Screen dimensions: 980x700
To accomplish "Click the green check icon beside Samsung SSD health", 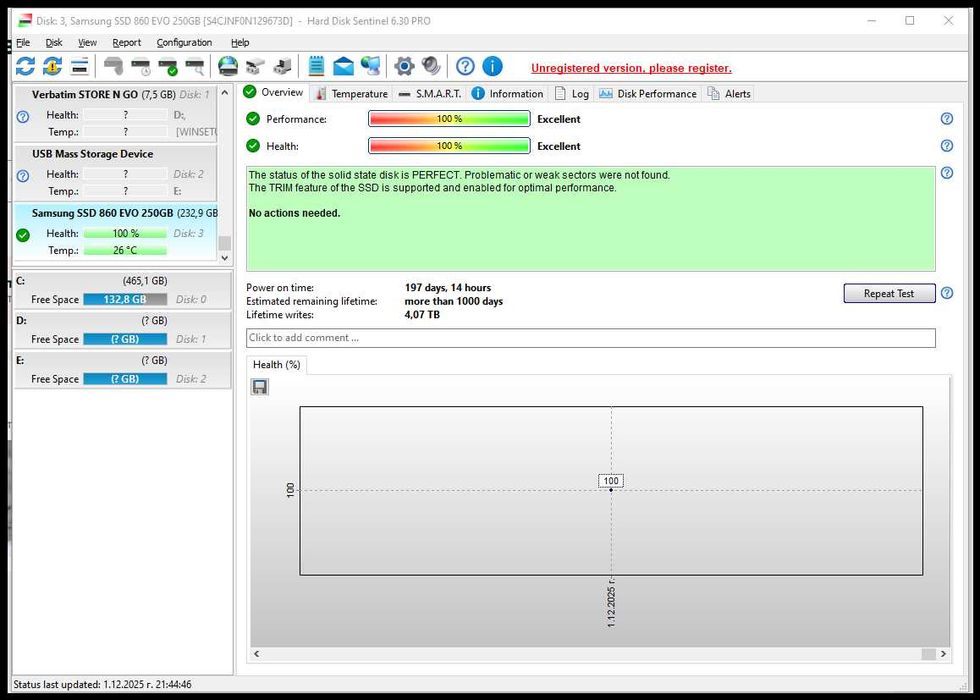I will coord(23,236).
